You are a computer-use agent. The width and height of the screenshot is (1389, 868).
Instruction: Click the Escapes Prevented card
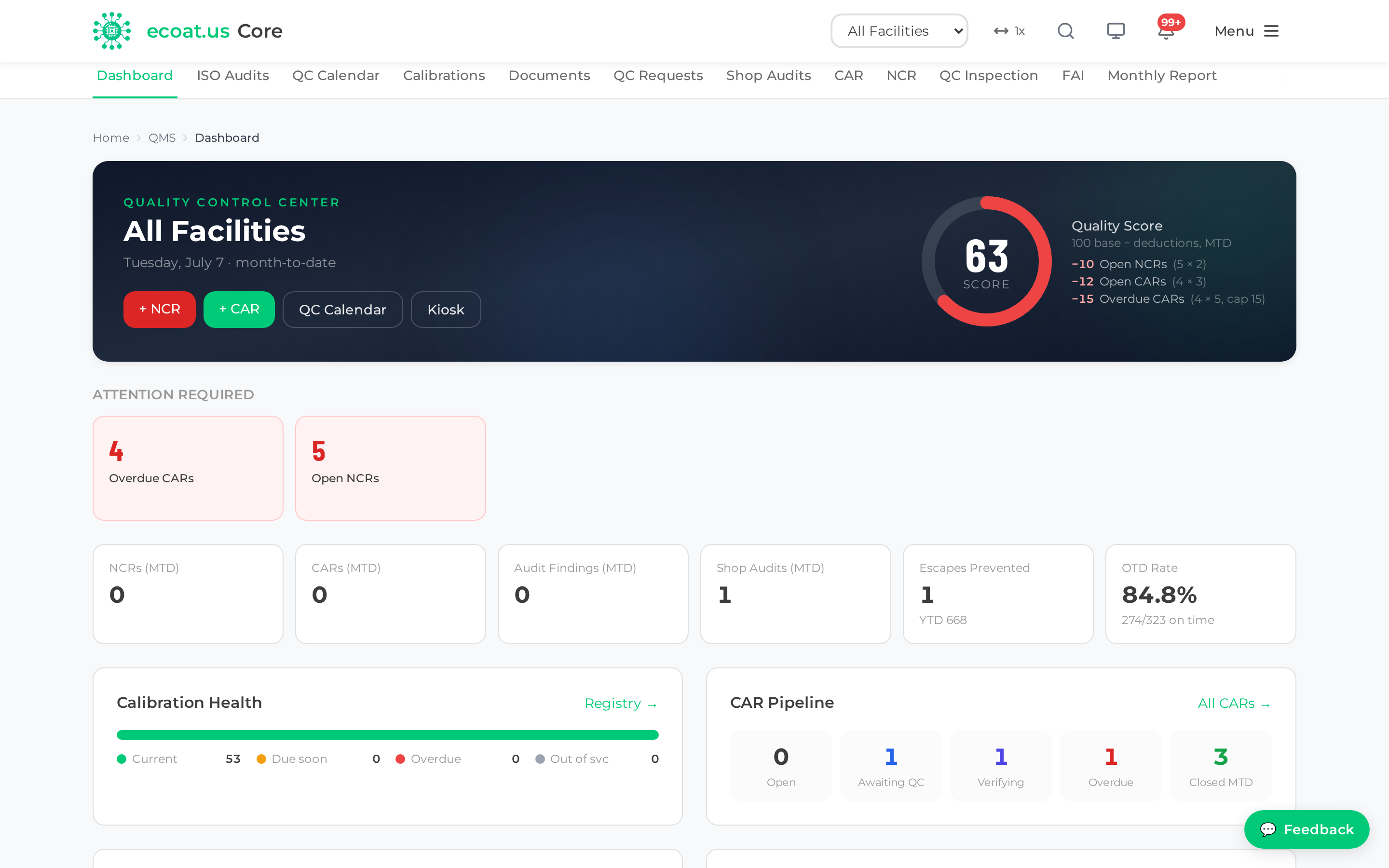(999, 594)
